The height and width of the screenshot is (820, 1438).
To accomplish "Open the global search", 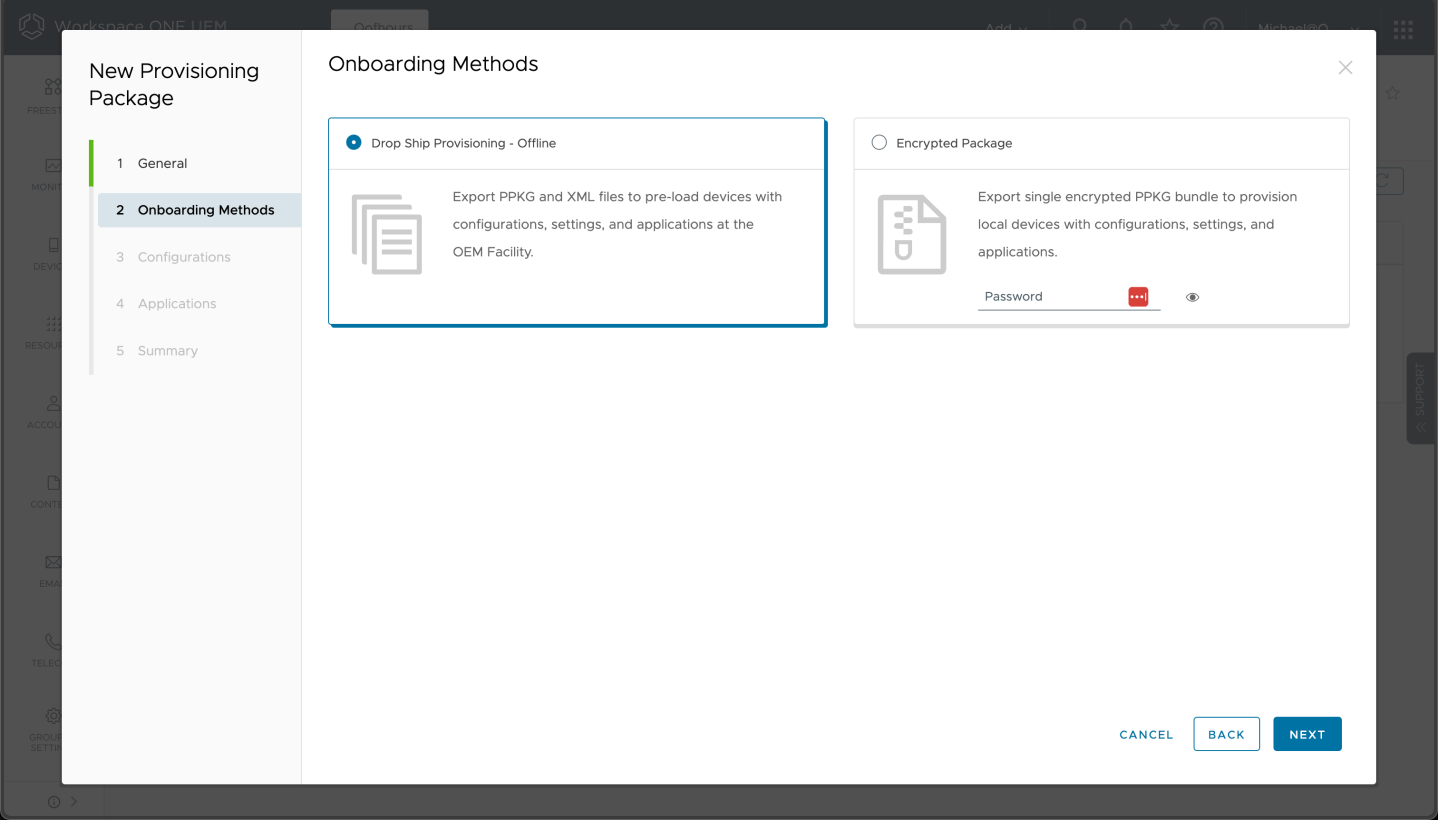I will 1080,28.
